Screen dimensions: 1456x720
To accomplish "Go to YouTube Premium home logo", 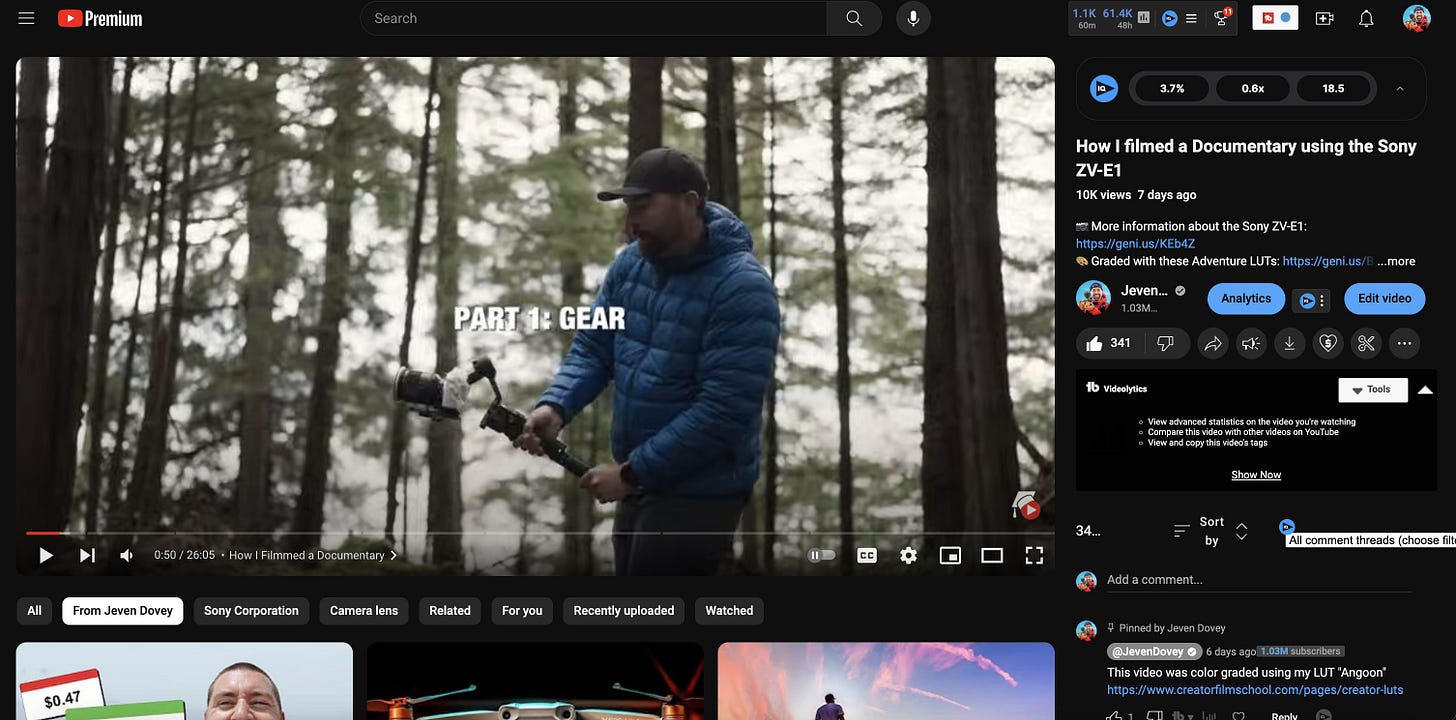I will [x=100, y=18].
